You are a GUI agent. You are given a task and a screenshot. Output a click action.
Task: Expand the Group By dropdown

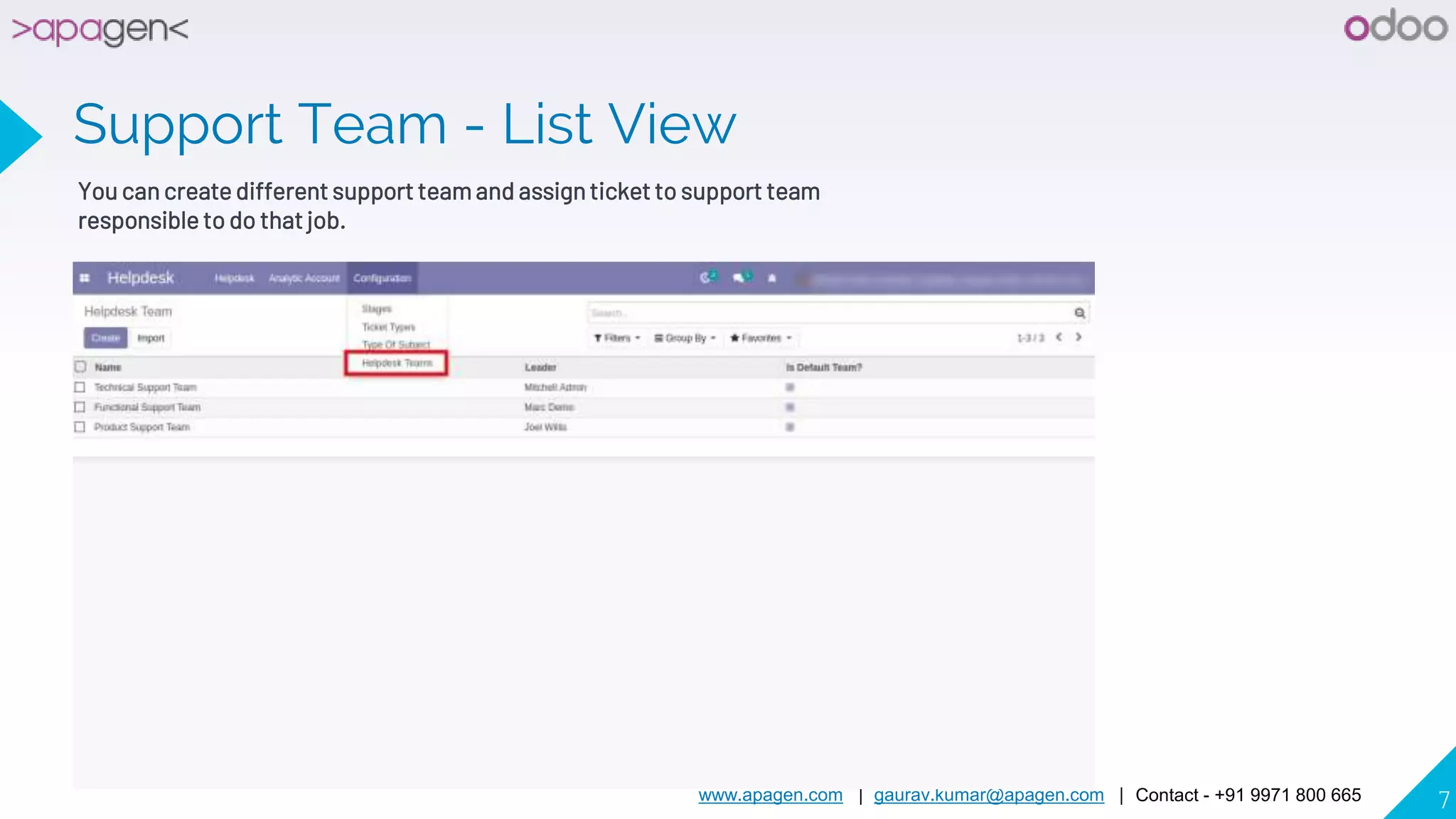(x=685, y=338)
